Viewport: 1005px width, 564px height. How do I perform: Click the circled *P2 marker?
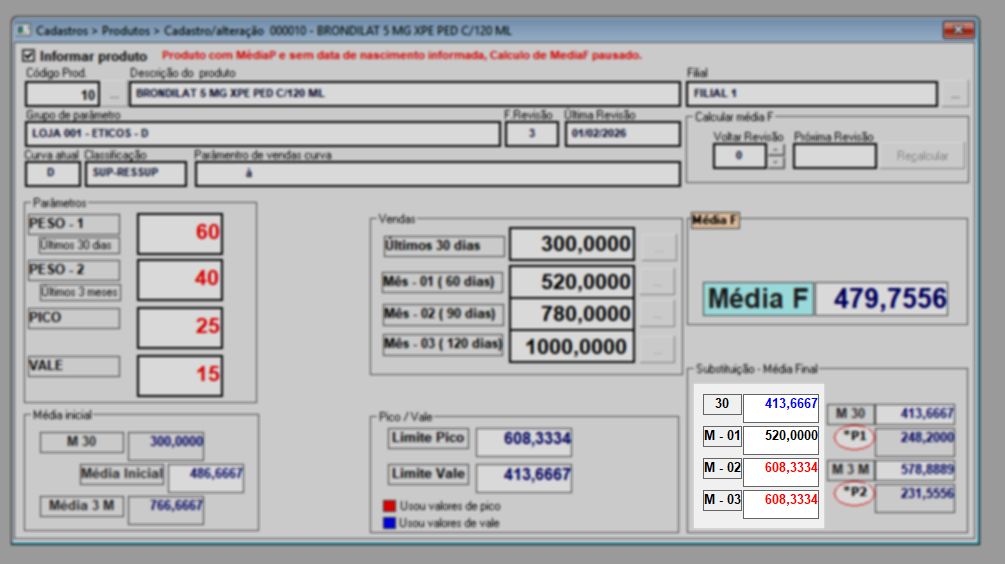[x=852, y=492]
